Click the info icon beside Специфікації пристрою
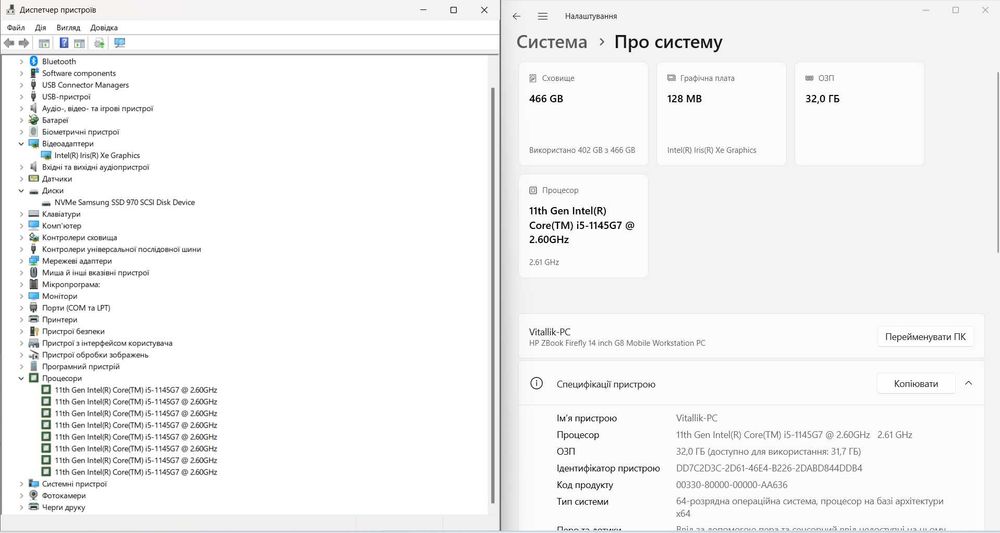The height and width of the screenshot is (533, 1000). [536, 383]
